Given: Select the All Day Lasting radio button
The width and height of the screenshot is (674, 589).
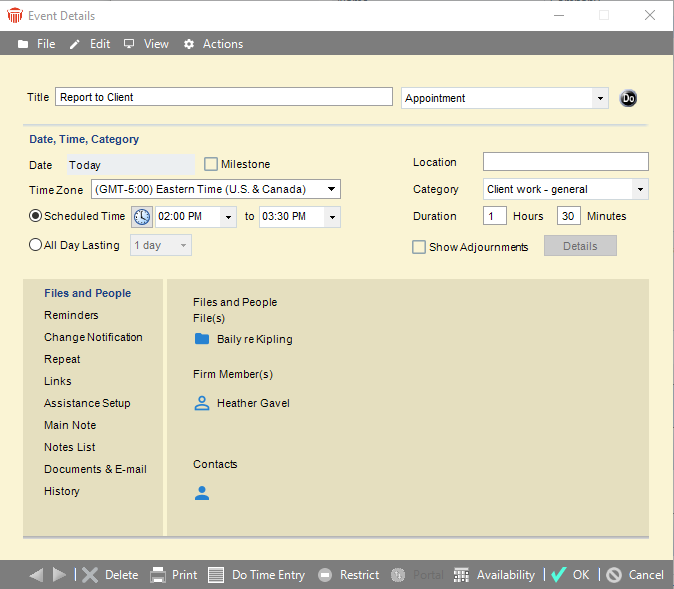Looking at the screenshot, I should [x=36, y=245].
